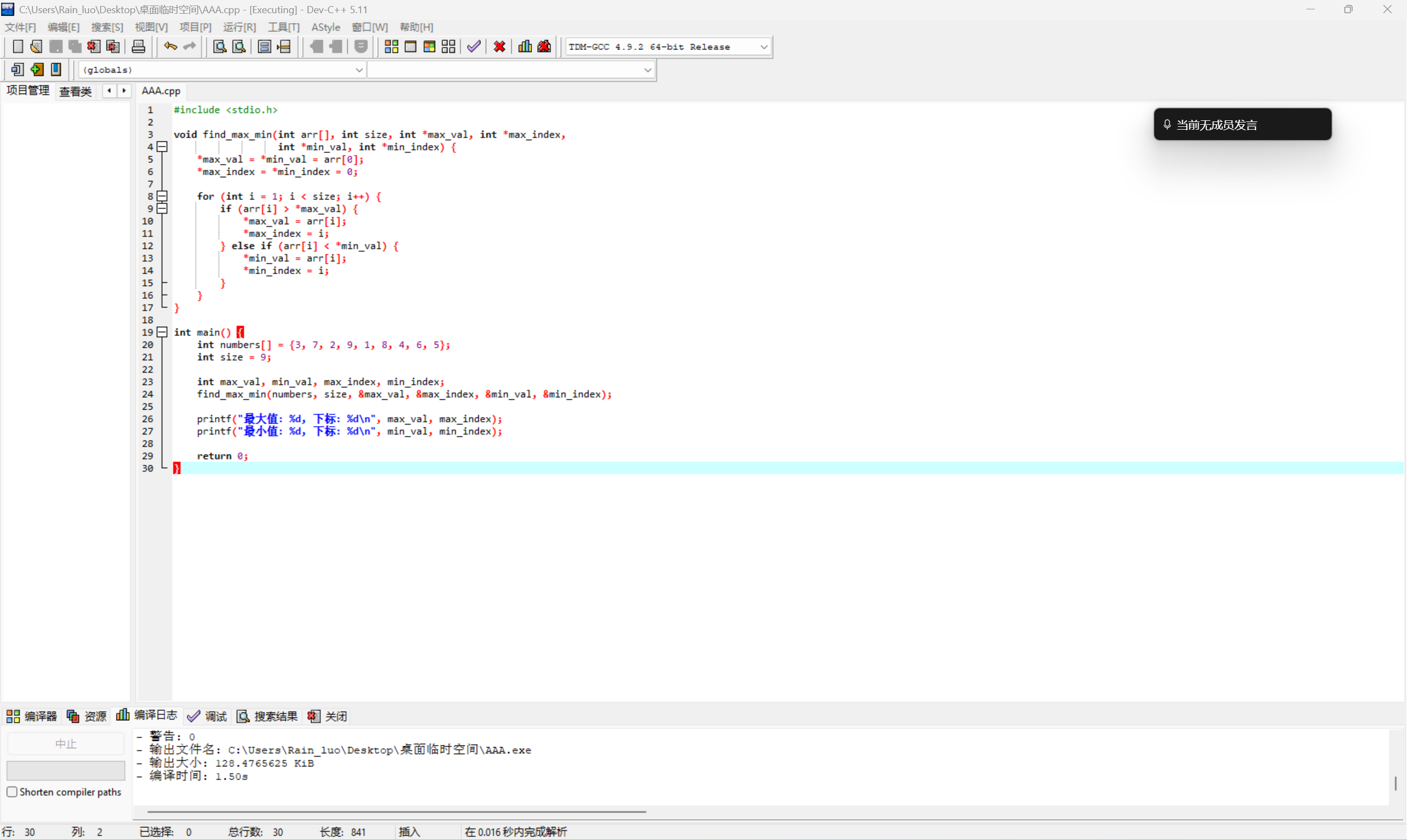Switch to the 查看类 sidebar tab

(x=75, y=91)
